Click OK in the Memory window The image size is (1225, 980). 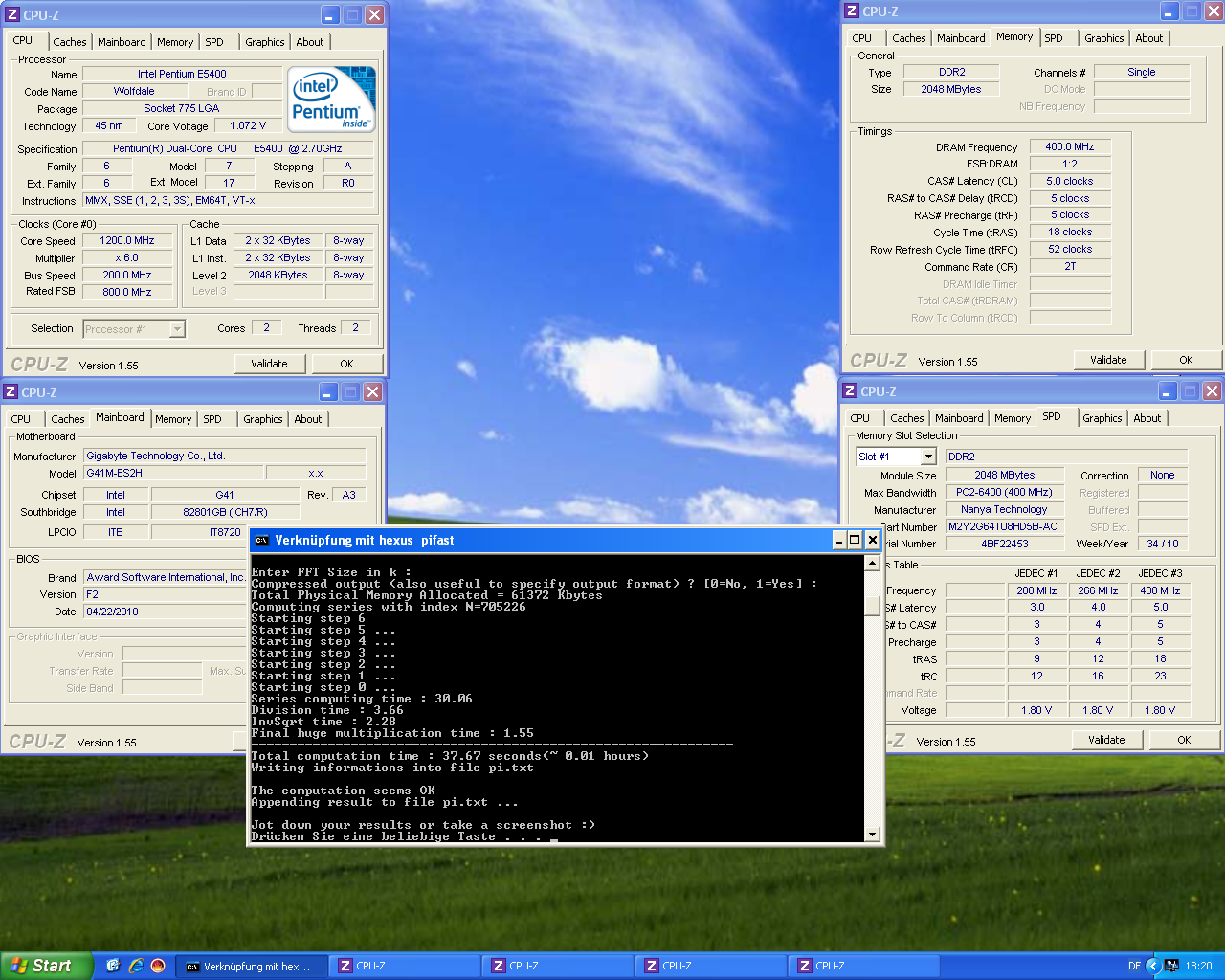tap(1186, 360)
